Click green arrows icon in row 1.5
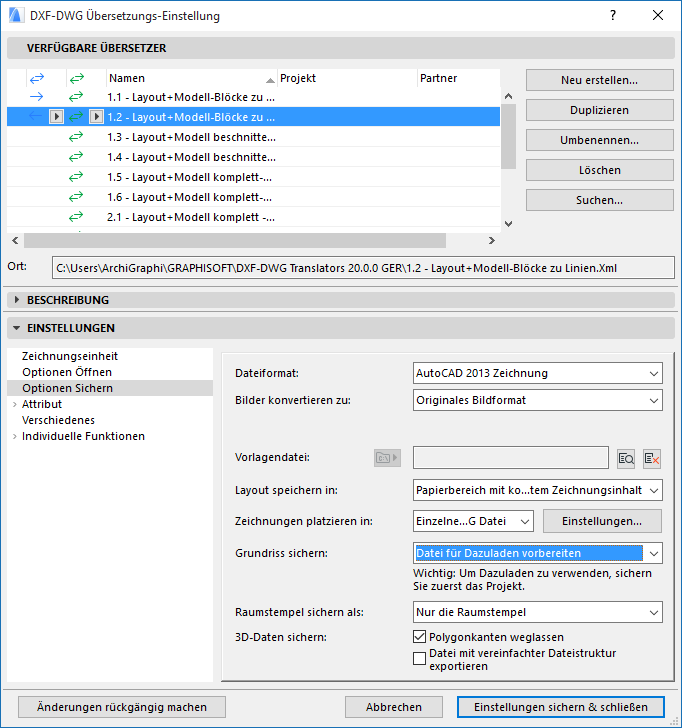The width and height of the screenshot is (682, 728). [x=76, y=176]
